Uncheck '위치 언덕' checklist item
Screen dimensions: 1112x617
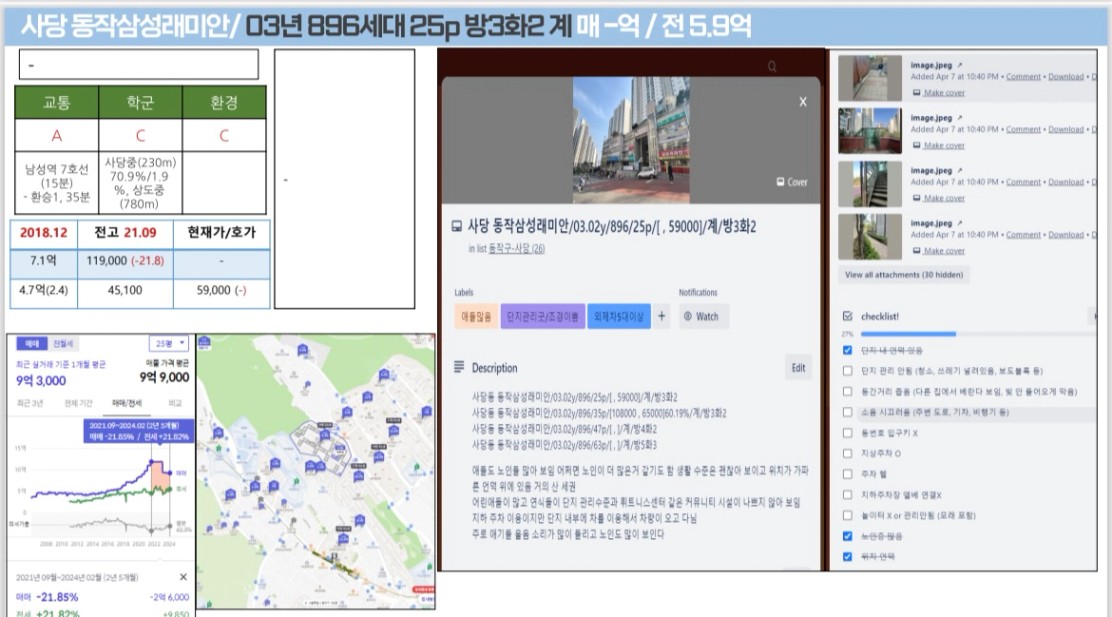tap(847, 557)
